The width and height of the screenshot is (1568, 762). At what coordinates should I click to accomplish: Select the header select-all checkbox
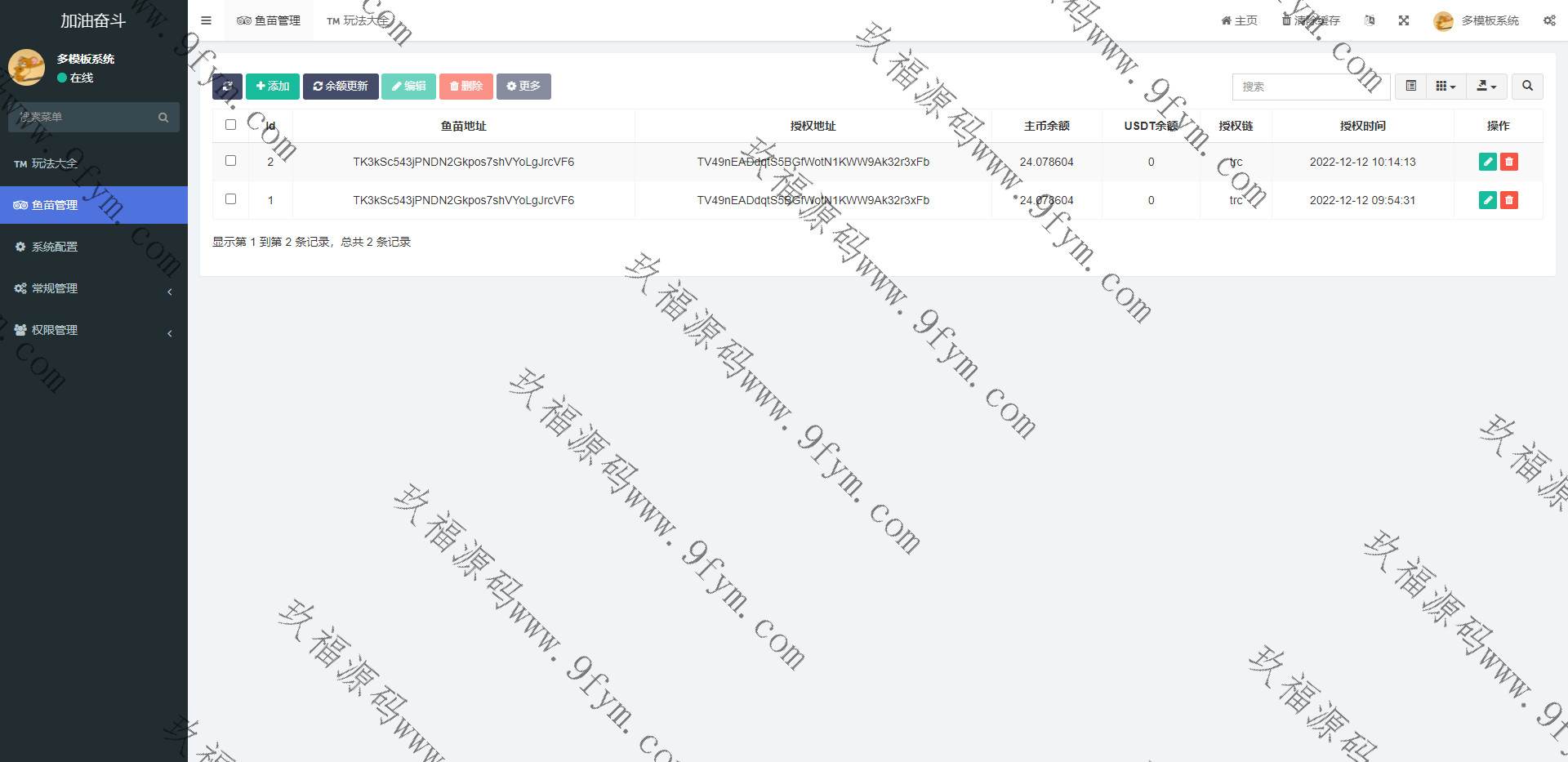click(x=230, y=125)
